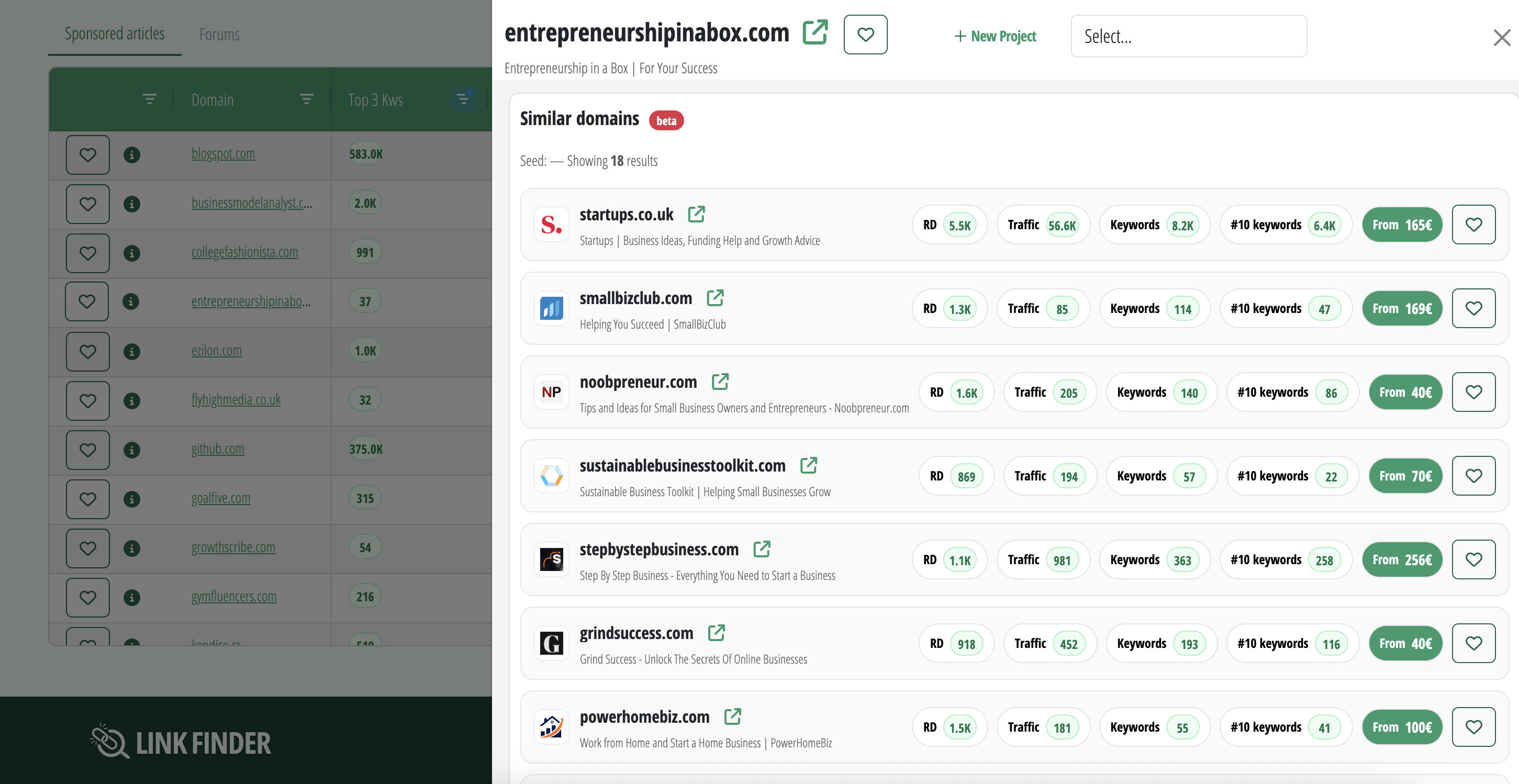Viewport: 1519px width, 784px height.
Task: Show info for businessmodelanalyst row
Action: point(131,204)
